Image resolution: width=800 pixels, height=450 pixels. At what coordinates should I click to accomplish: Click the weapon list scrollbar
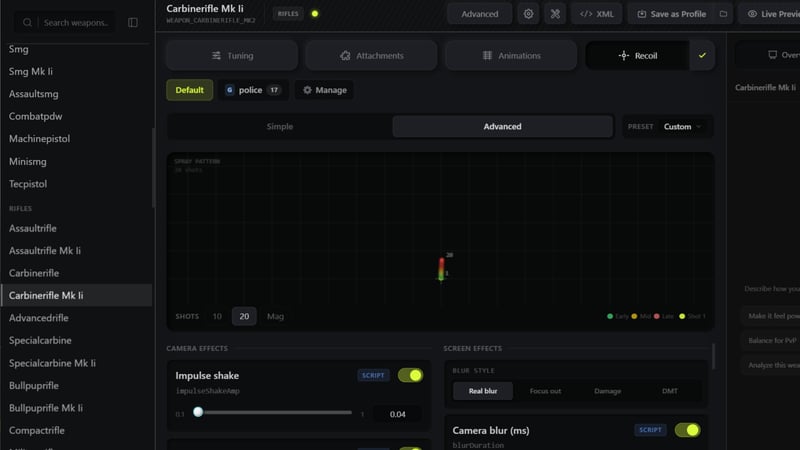click(154, 167)
